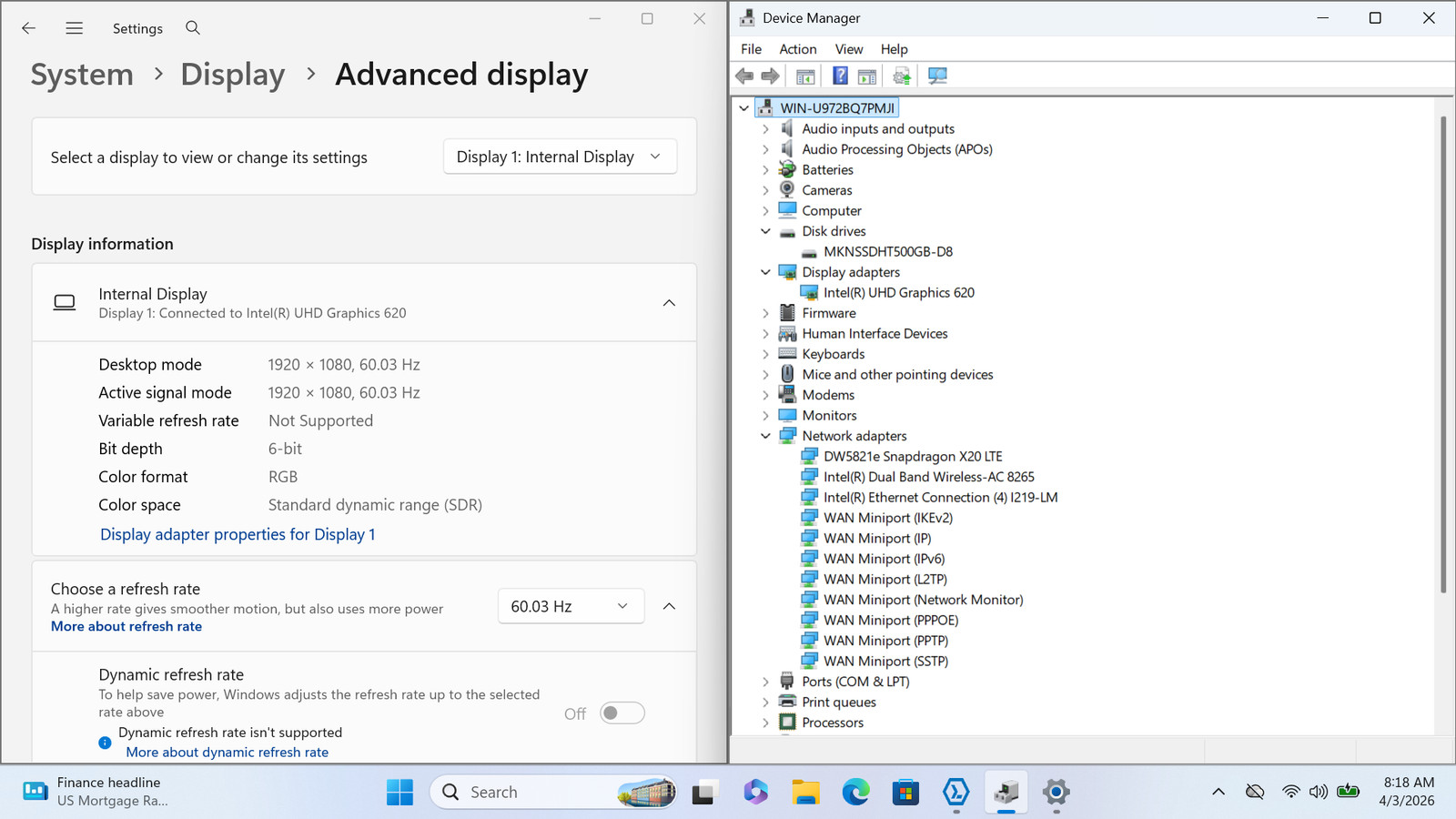Open the Settings hamburger navigation menu
Image resolution: width=1456 pixels, height=819 pixels.
(x=75, y=28)
